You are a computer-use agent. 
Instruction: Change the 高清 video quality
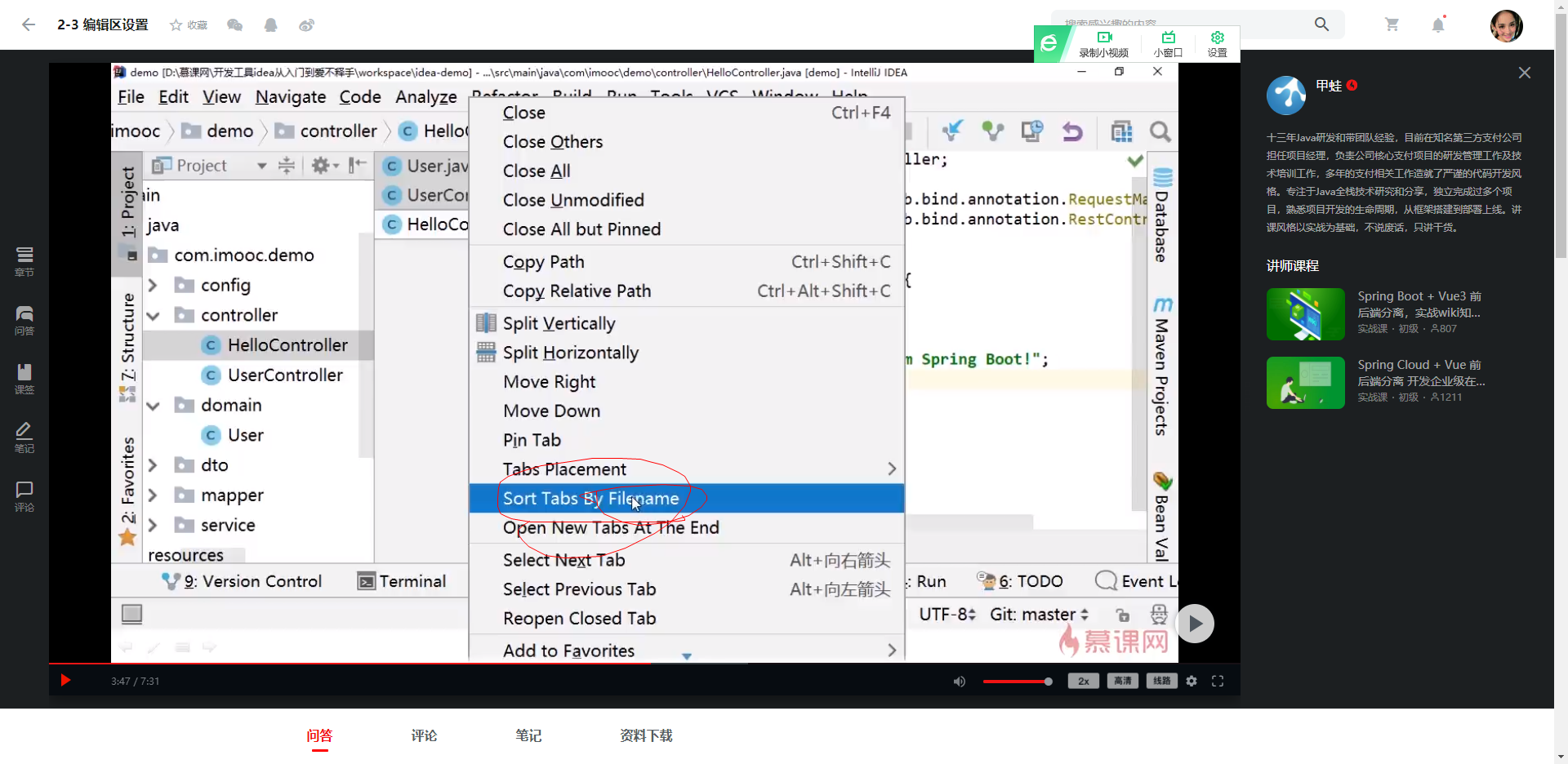click(1123, 681)
